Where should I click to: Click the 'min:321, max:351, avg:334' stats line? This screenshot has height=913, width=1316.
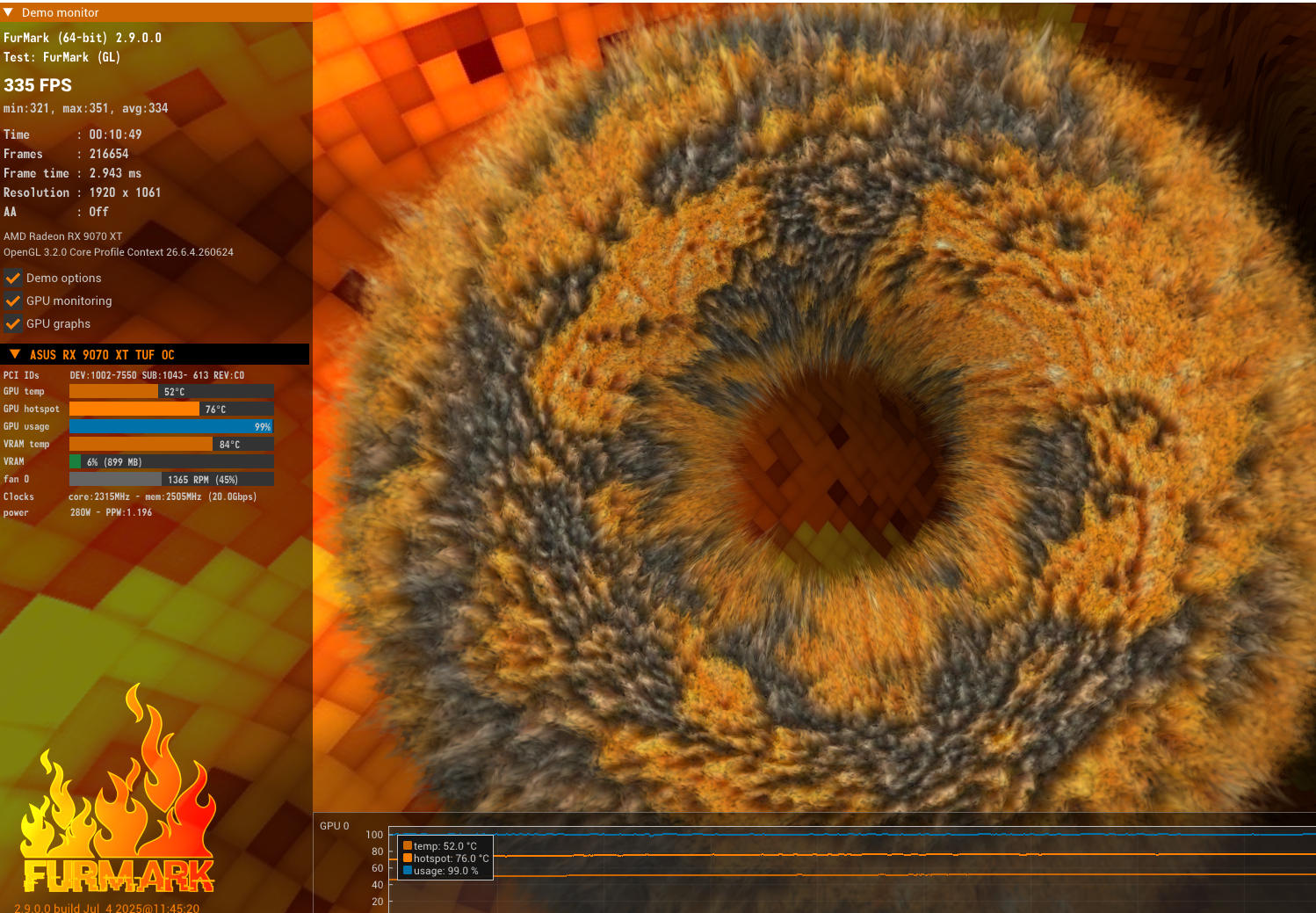pyautogui.click(x=85, y=108)
